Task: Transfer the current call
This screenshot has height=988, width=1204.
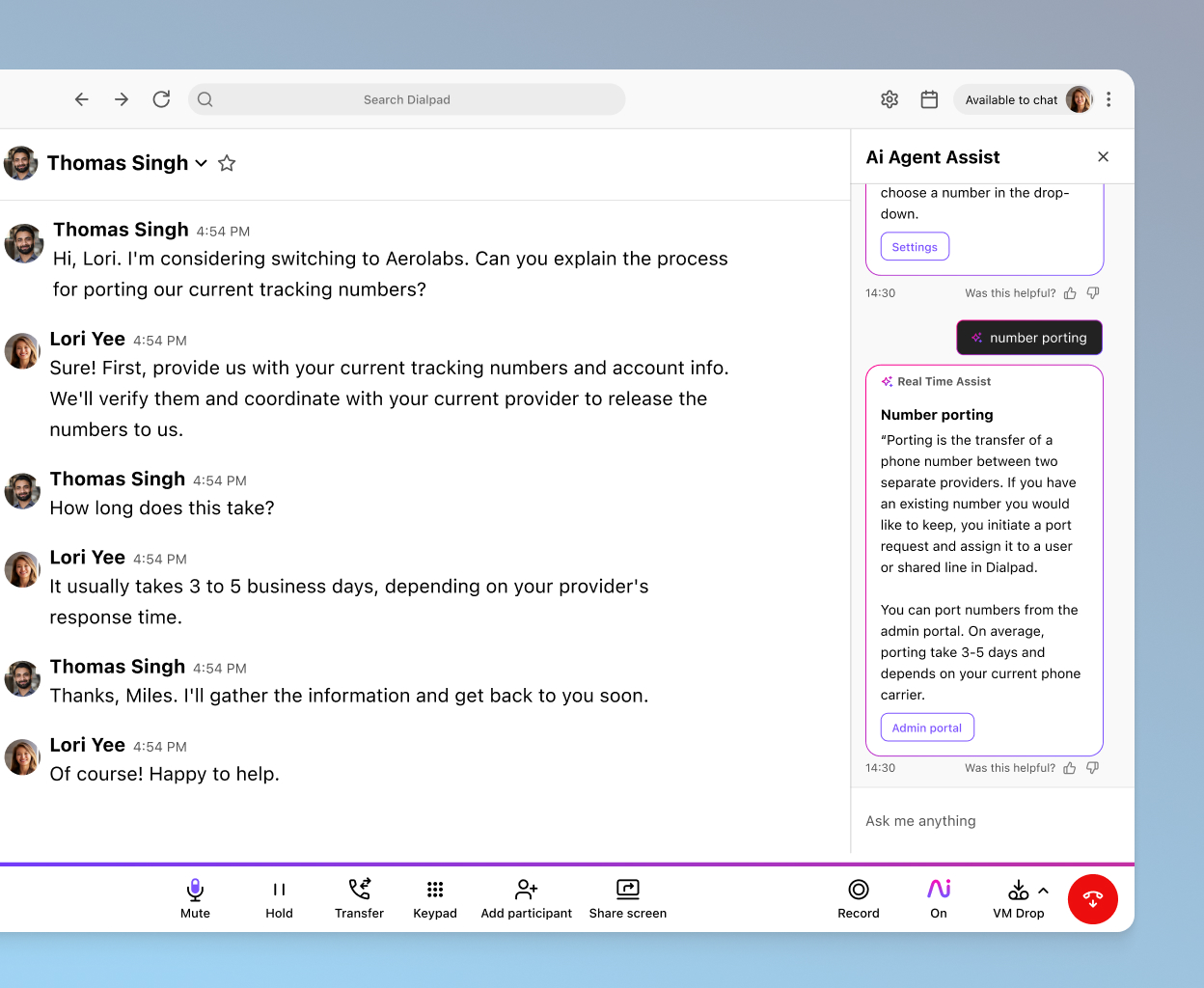Action: click(359, 898)
